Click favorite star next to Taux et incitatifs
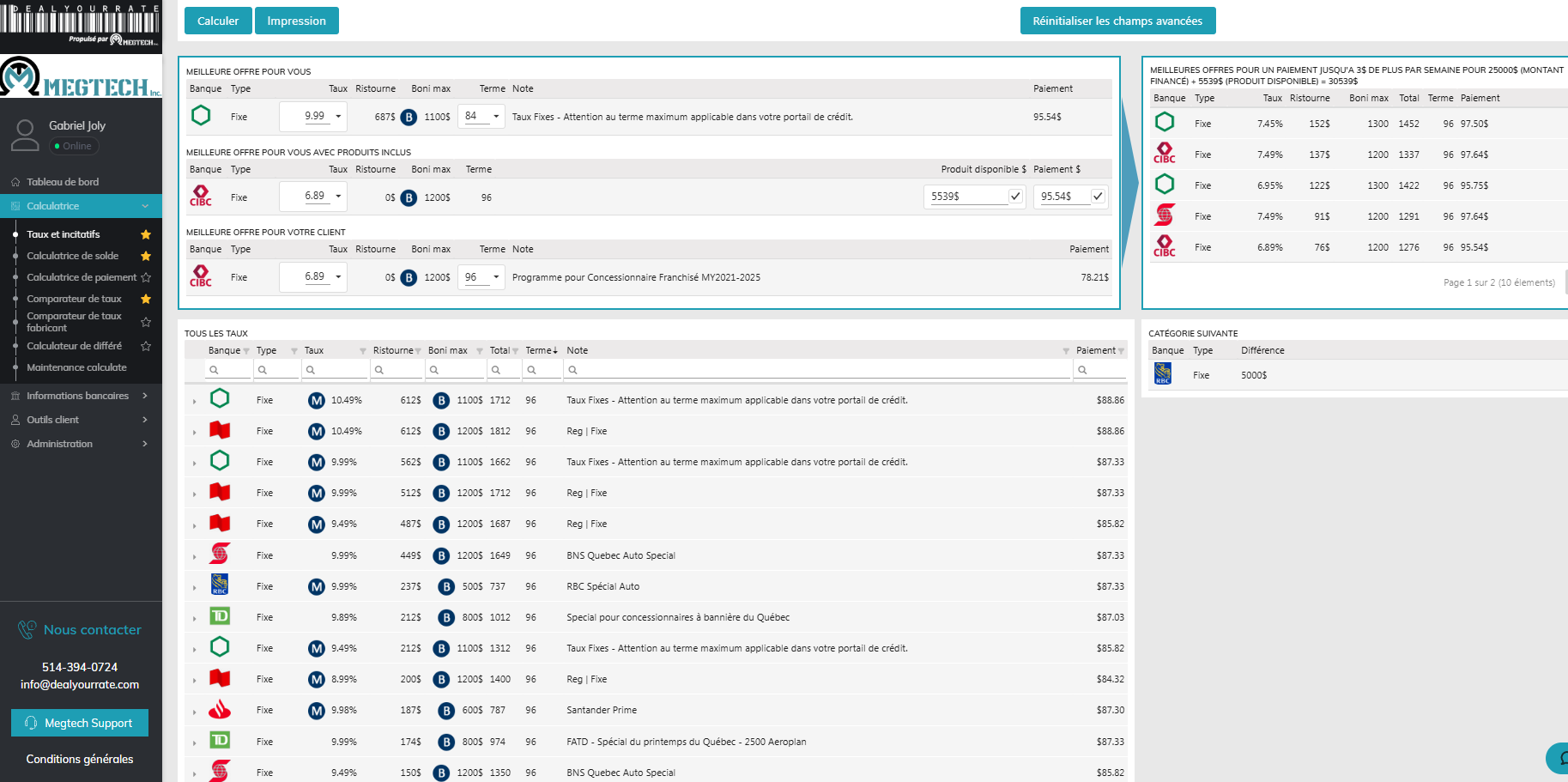Image resolution: width=1568 pixels, height=782 pixels. point(146,234)
